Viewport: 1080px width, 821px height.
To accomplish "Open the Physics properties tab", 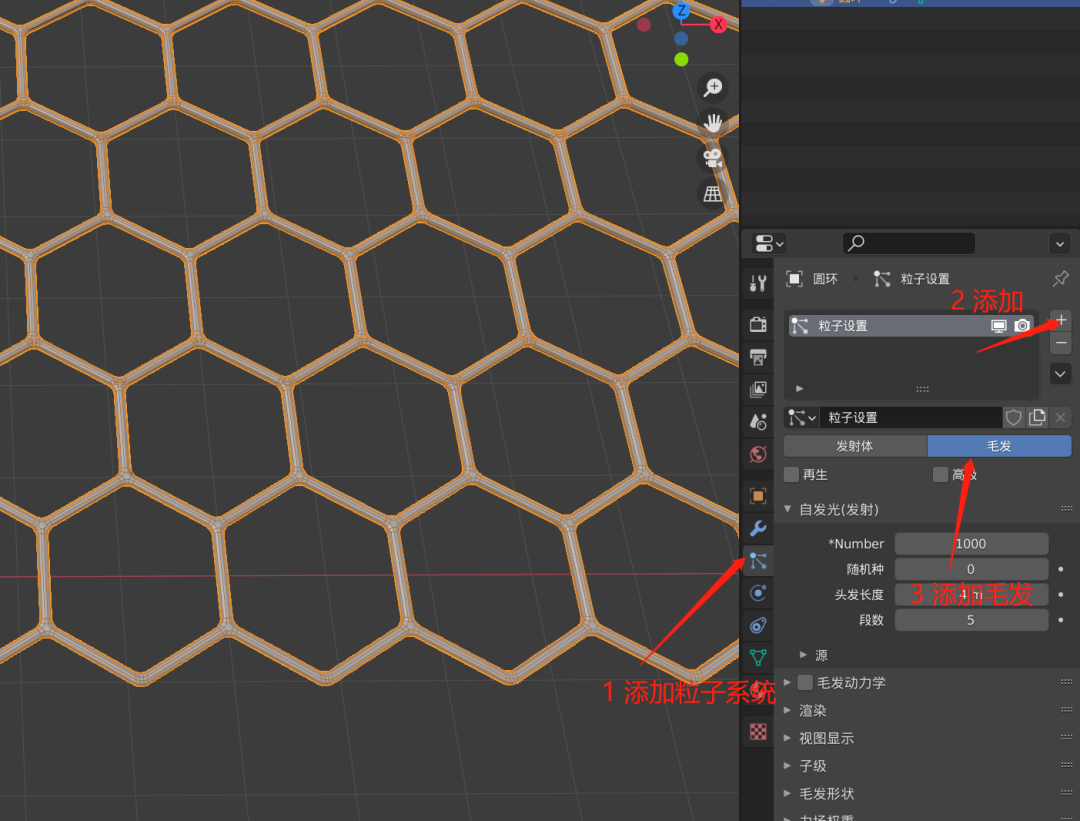I will (758, 593).
